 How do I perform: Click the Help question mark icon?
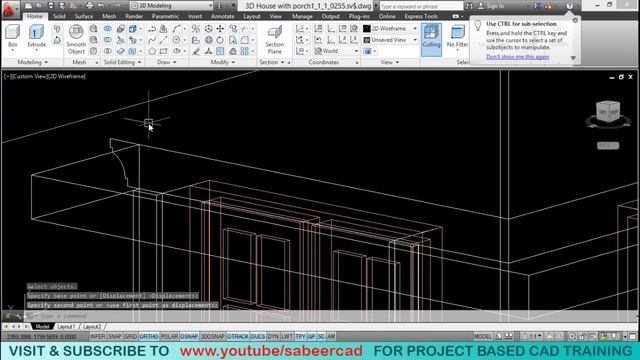(x=569, y=6)
